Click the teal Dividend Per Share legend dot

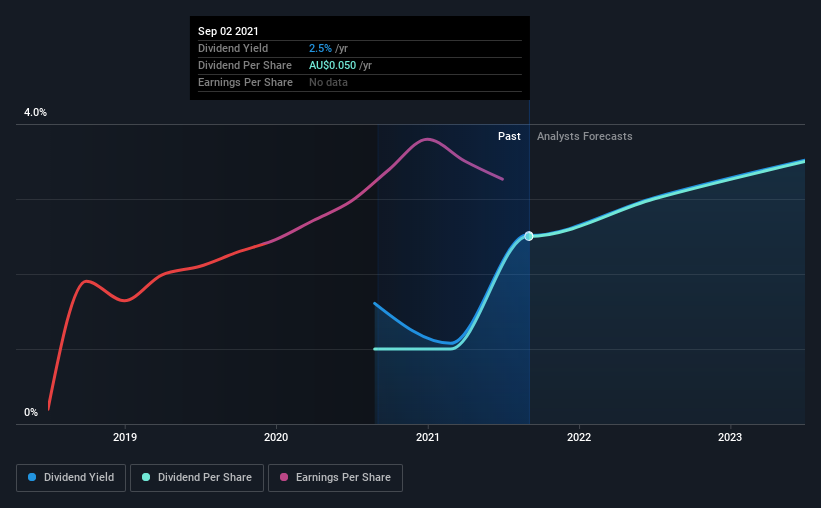pos(146,477)
